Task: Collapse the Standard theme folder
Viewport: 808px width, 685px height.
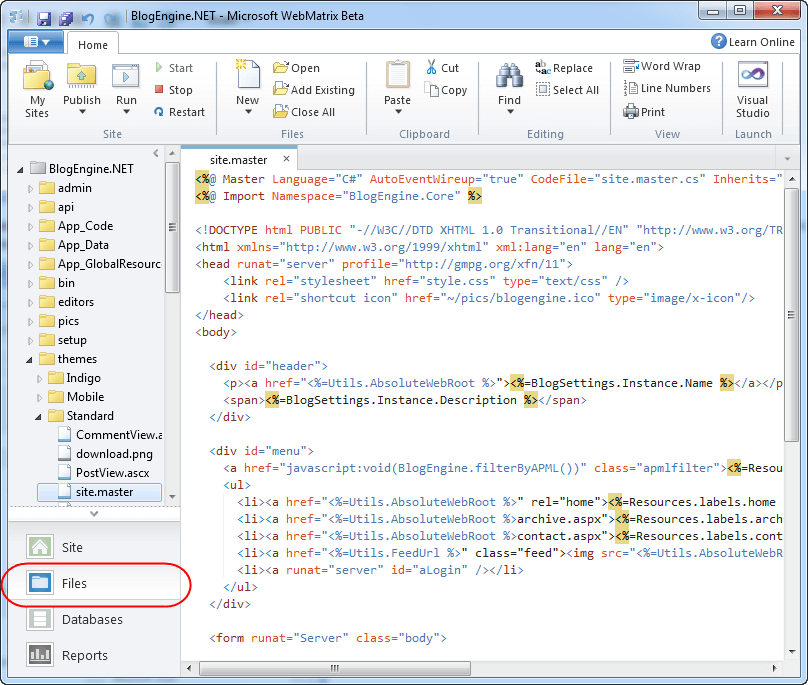Action: pos(39,417)
